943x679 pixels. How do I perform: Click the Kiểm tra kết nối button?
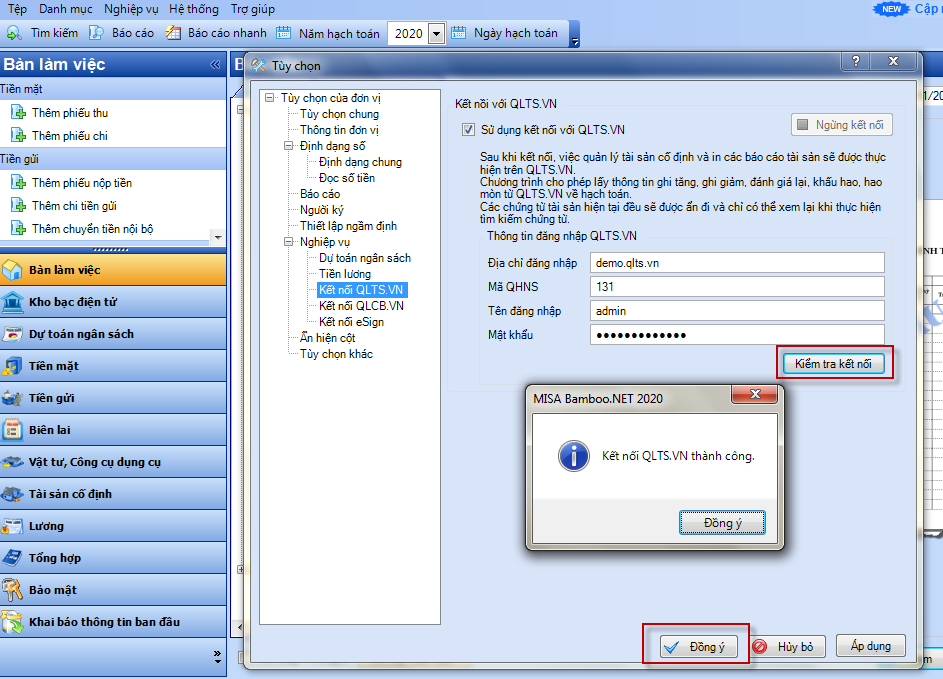tap(833, 363)
